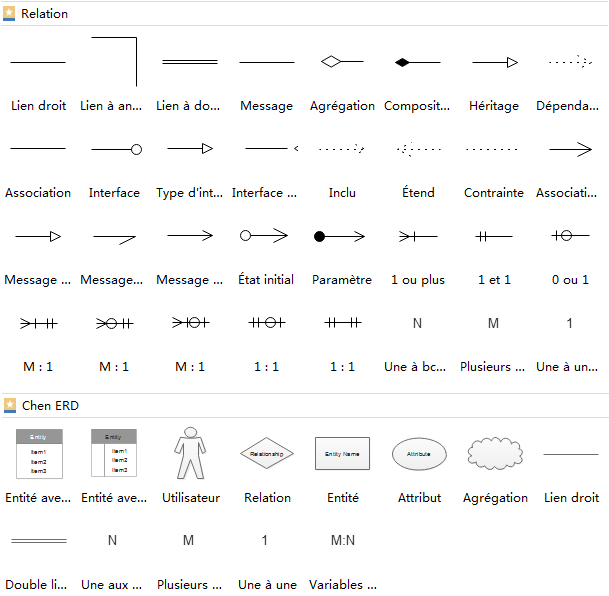
Task: Pick the Héritage arrow connector
Action: pos(495,62)
